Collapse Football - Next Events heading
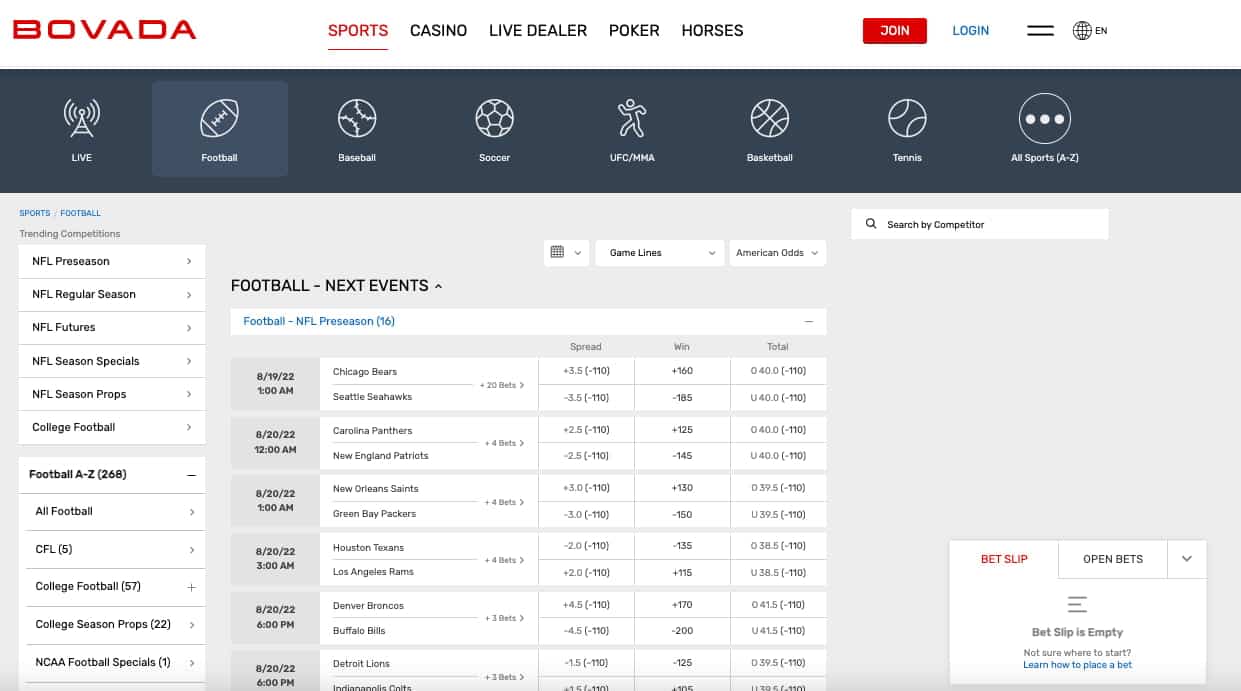This screenshot has height=691, width=1241. point(336,286)
